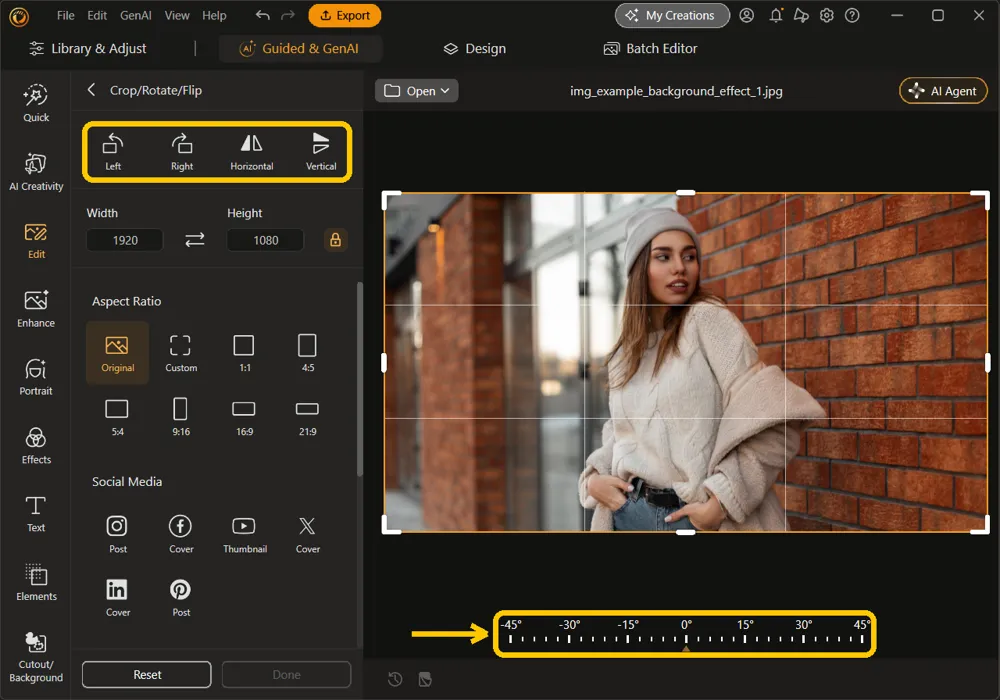Select LinkedIn Cover preset
This screenshot has height=700, width=1000.
[x=117, y=598]
